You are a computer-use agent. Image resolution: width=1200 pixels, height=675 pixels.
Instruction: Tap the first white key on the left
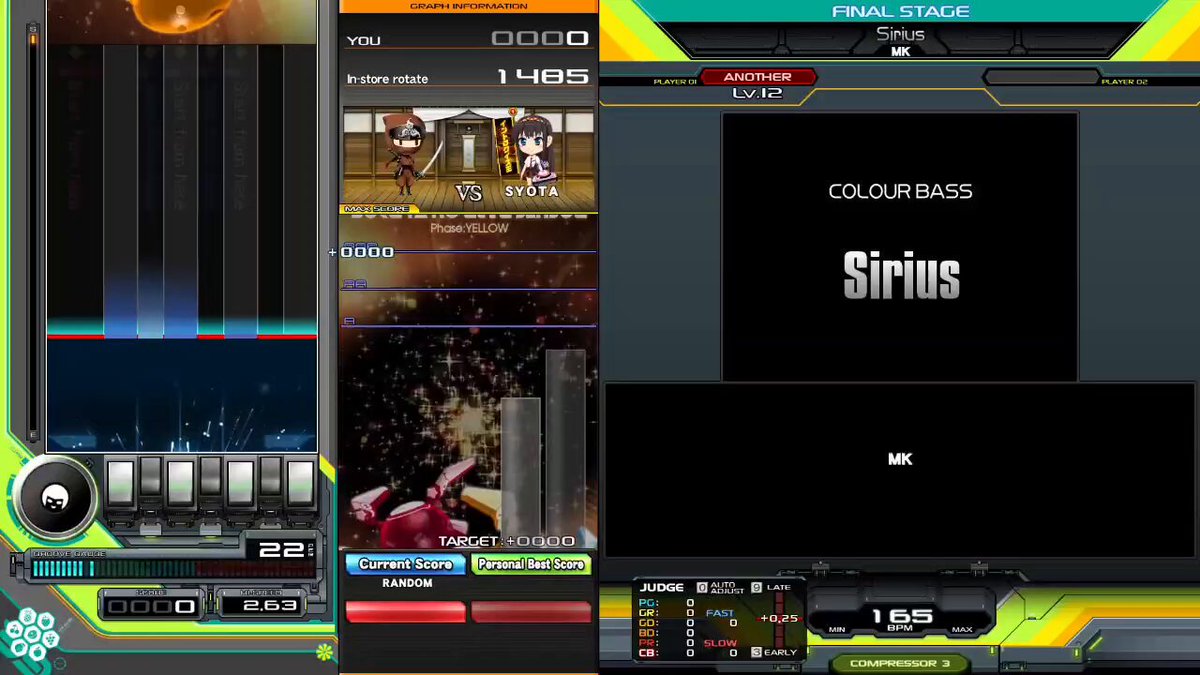pyautogui.click(x=121, y=482)
